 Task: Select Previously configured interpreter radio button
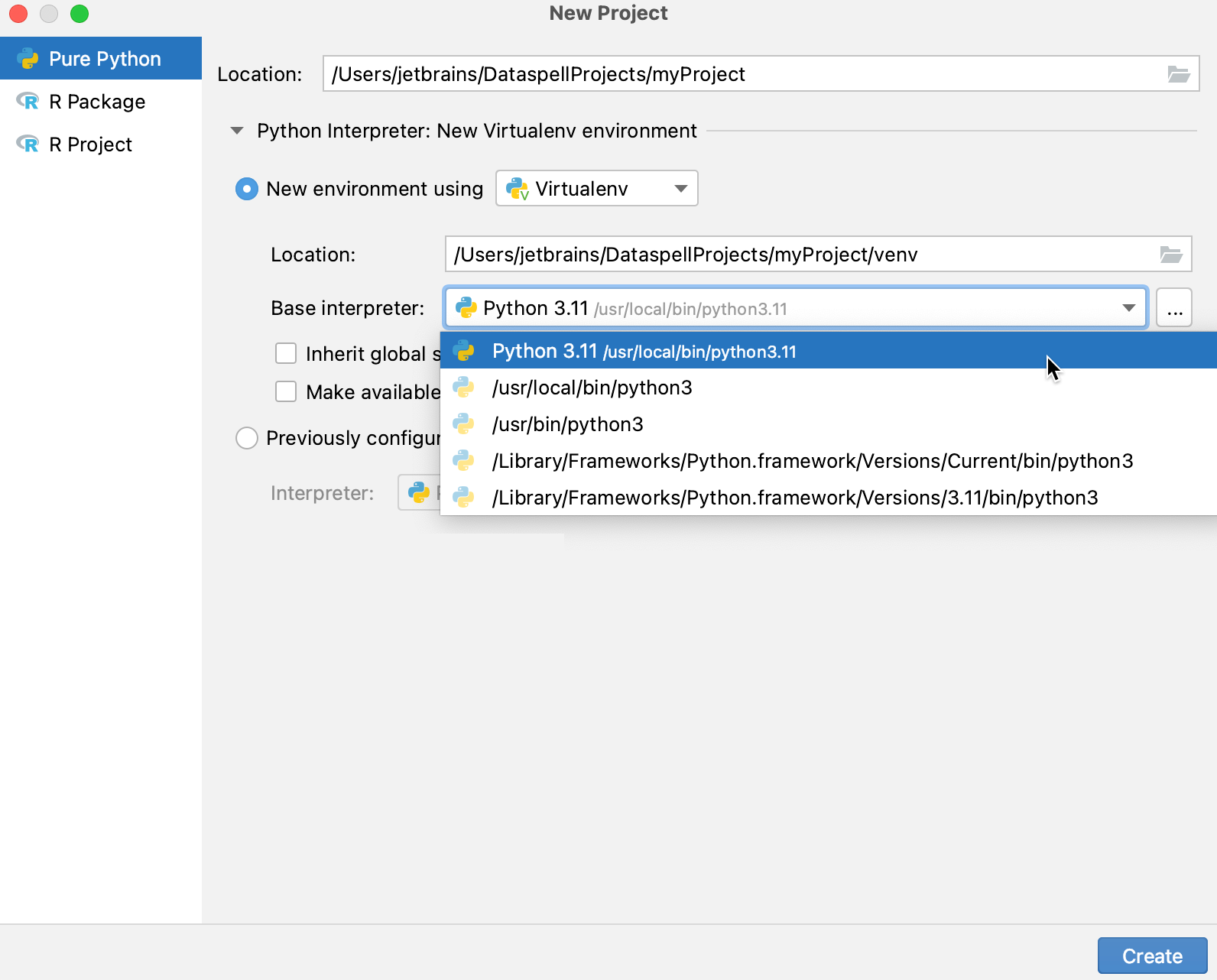[x=247, y=438]
